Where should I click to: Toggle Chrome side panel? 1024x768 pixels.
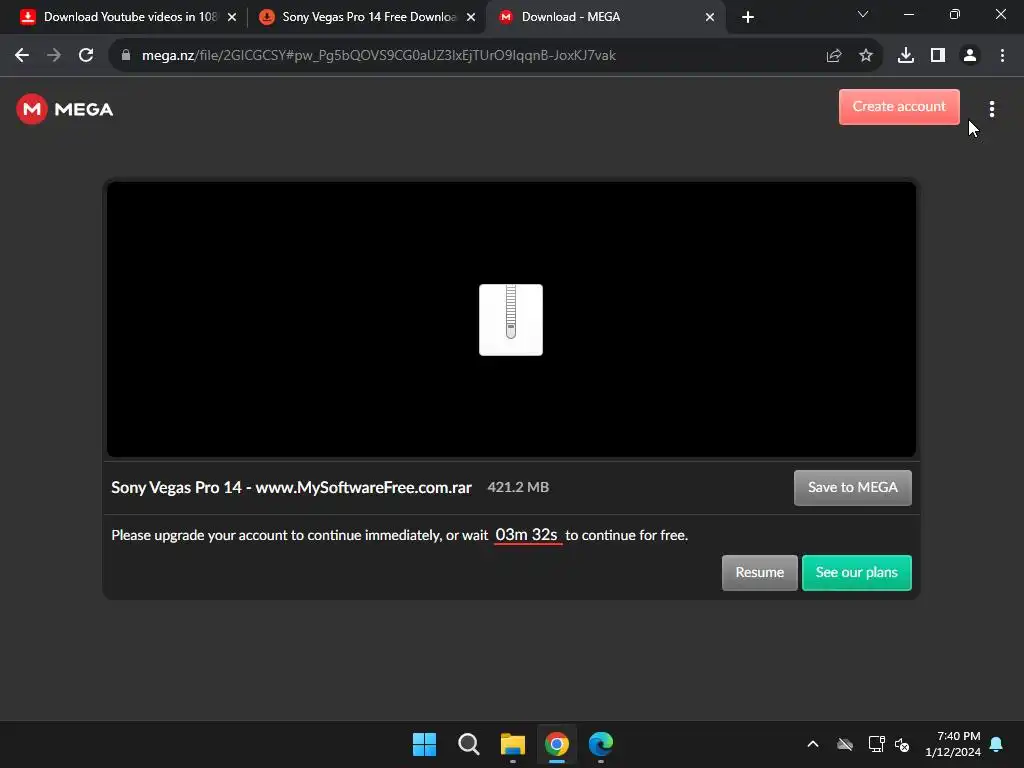938,56
